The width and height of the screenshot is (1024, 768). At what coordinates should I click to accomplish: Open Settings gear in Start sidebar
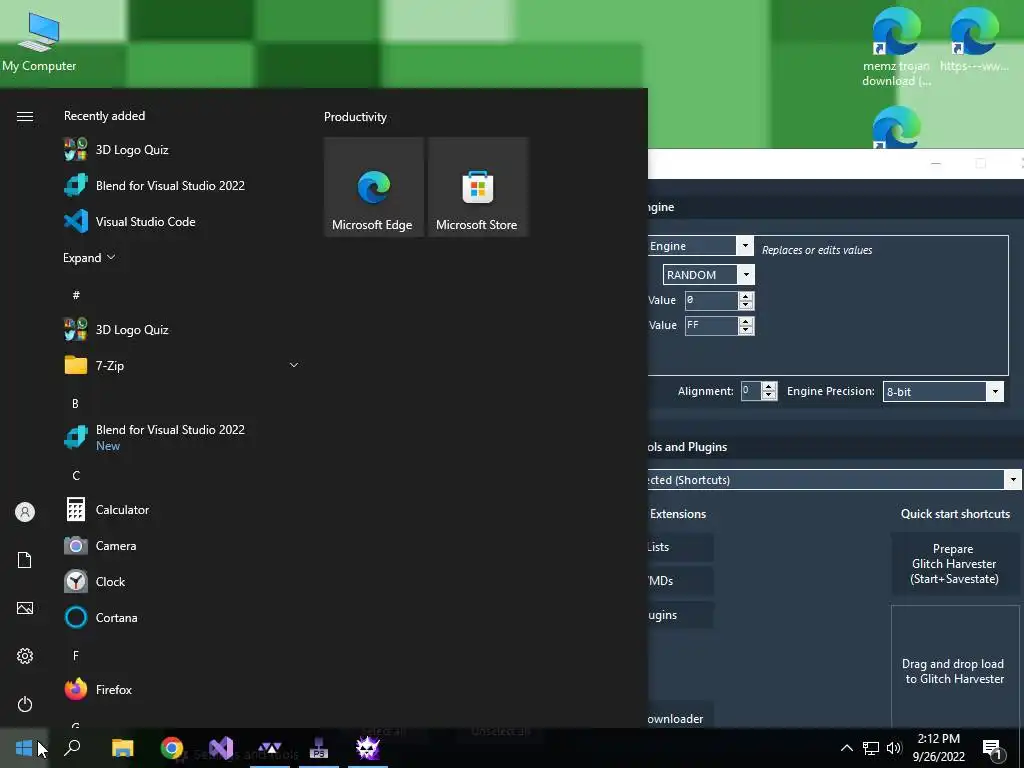pos(25,656)
